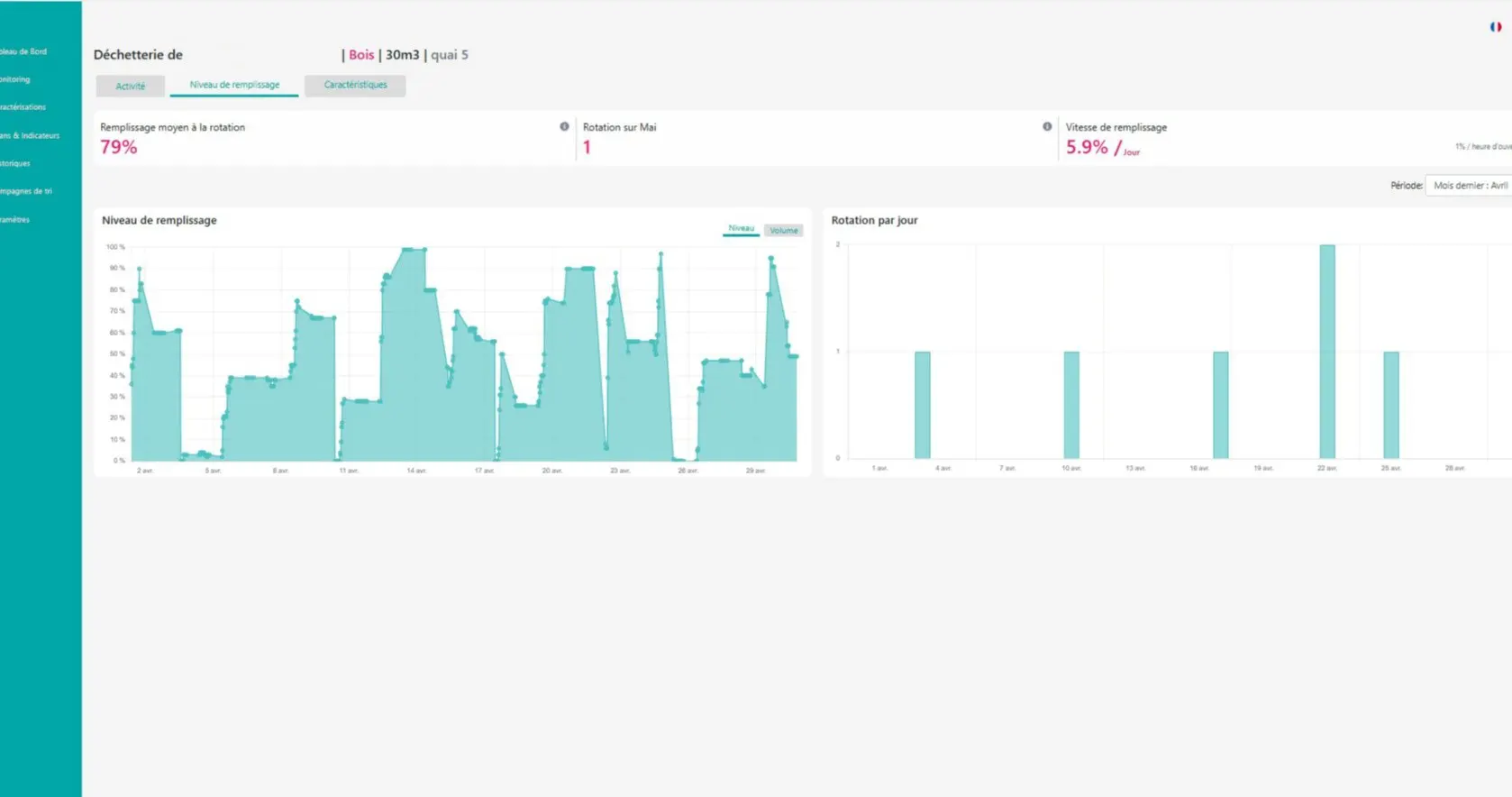Viewport: 1512px width, 797px height.
Task: Open Bilans & Indicateurs sidebar item
Action: click(30, 136)
